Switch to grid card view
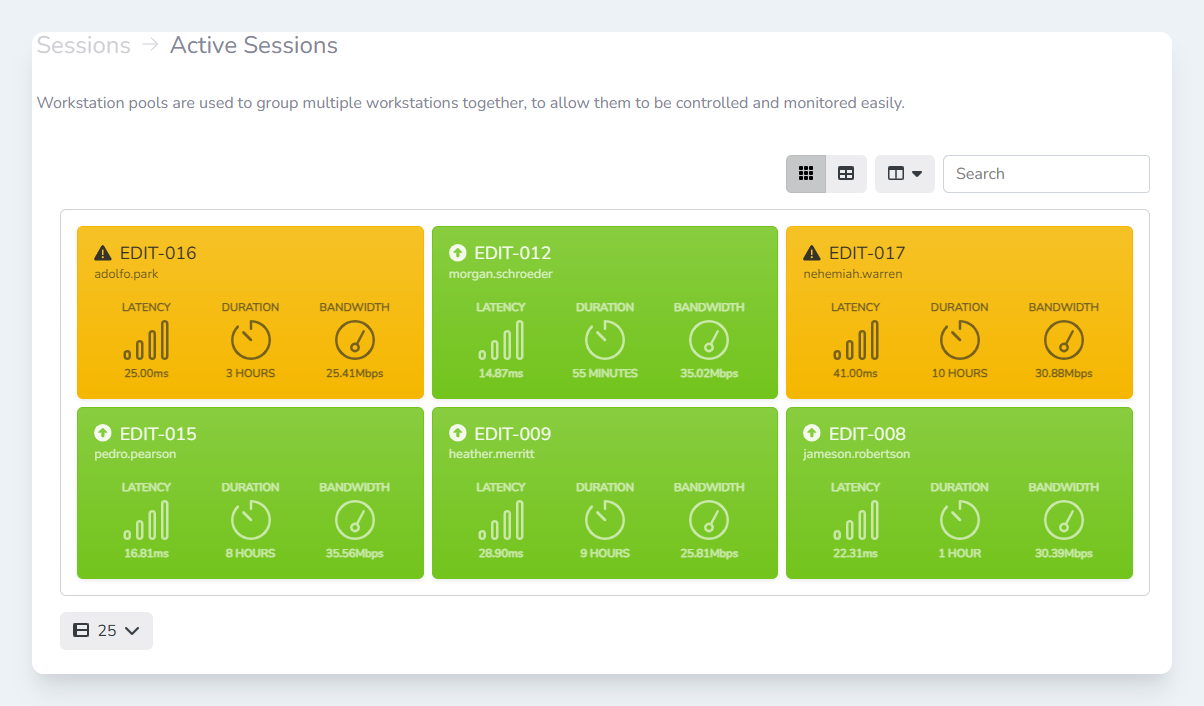 [806, 174]
